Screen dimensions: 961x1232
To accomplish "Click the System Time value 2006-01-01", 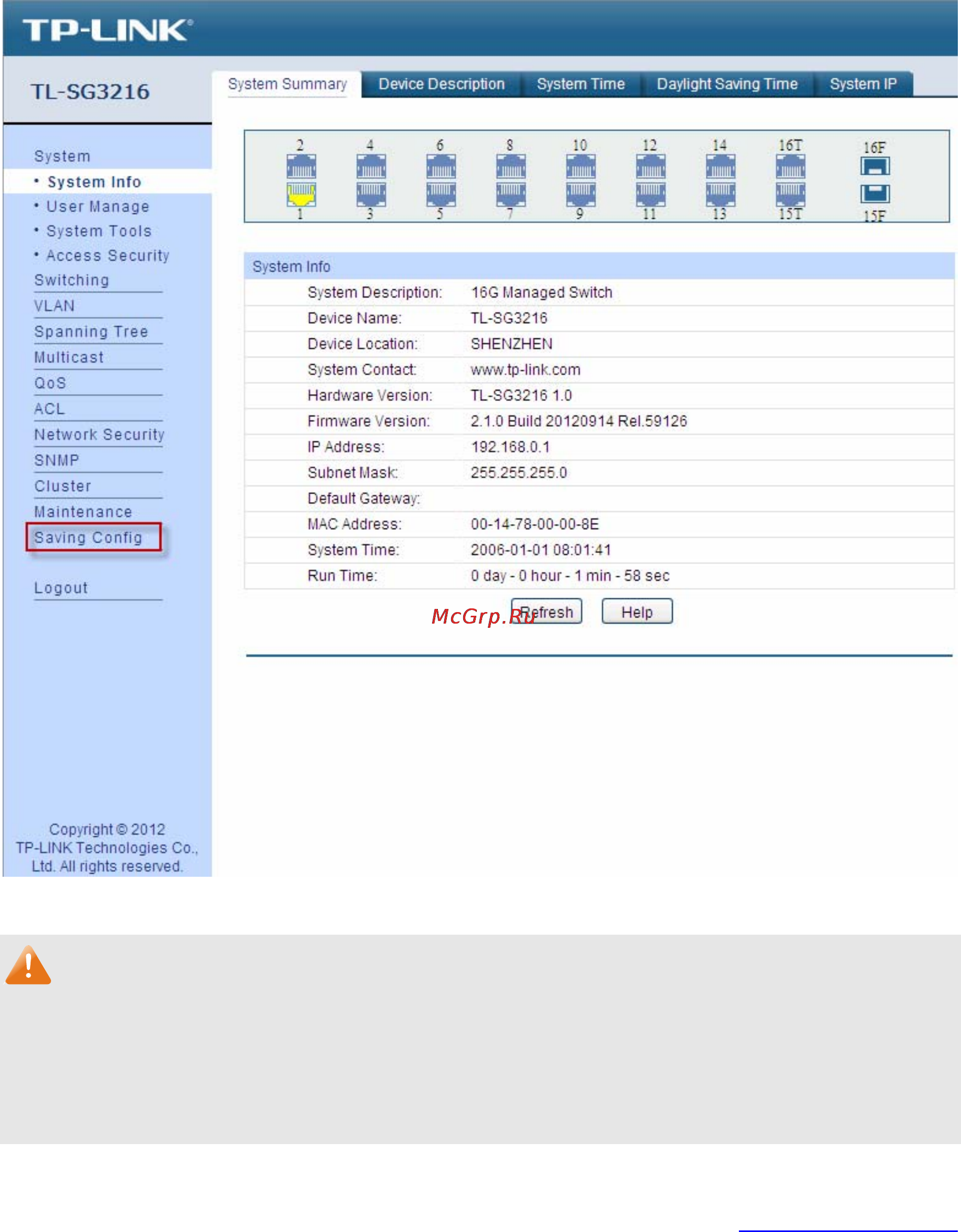I will [542, 550].
